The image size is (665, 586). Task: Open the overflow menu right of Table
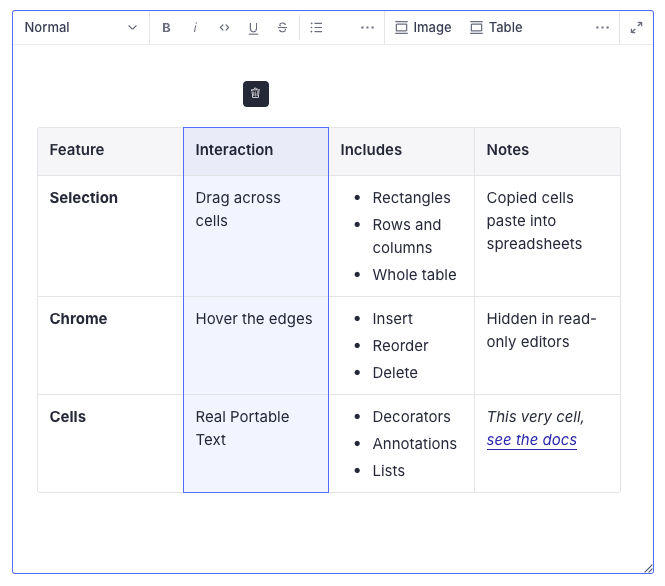602,28
